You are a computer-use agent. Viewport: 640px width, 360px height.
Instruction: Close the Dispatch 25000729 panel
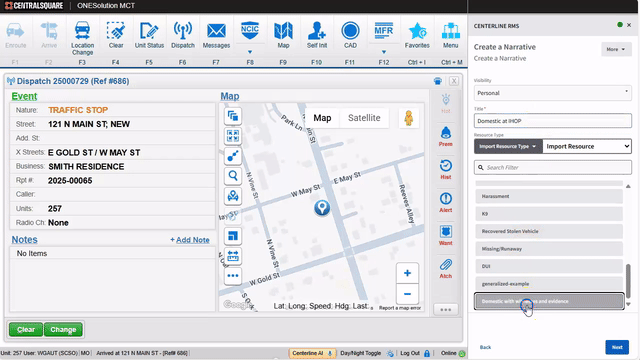[x=453, y=81]
